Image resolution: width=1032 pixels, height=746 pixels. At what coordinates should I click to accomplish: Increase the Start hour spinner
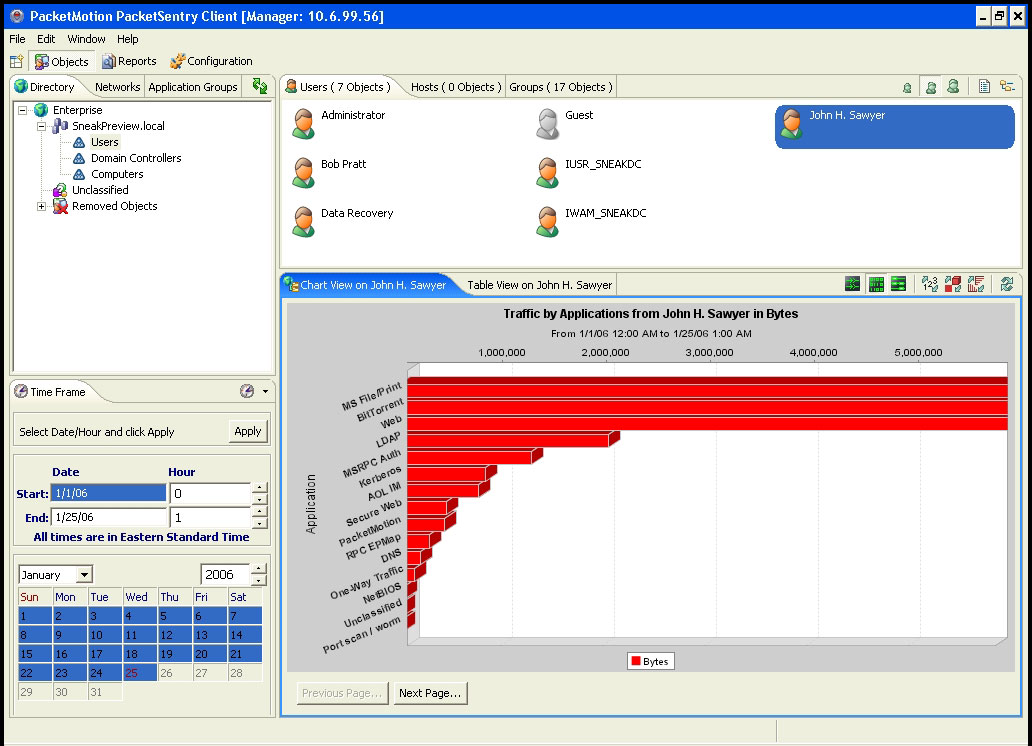click(260, 488)
